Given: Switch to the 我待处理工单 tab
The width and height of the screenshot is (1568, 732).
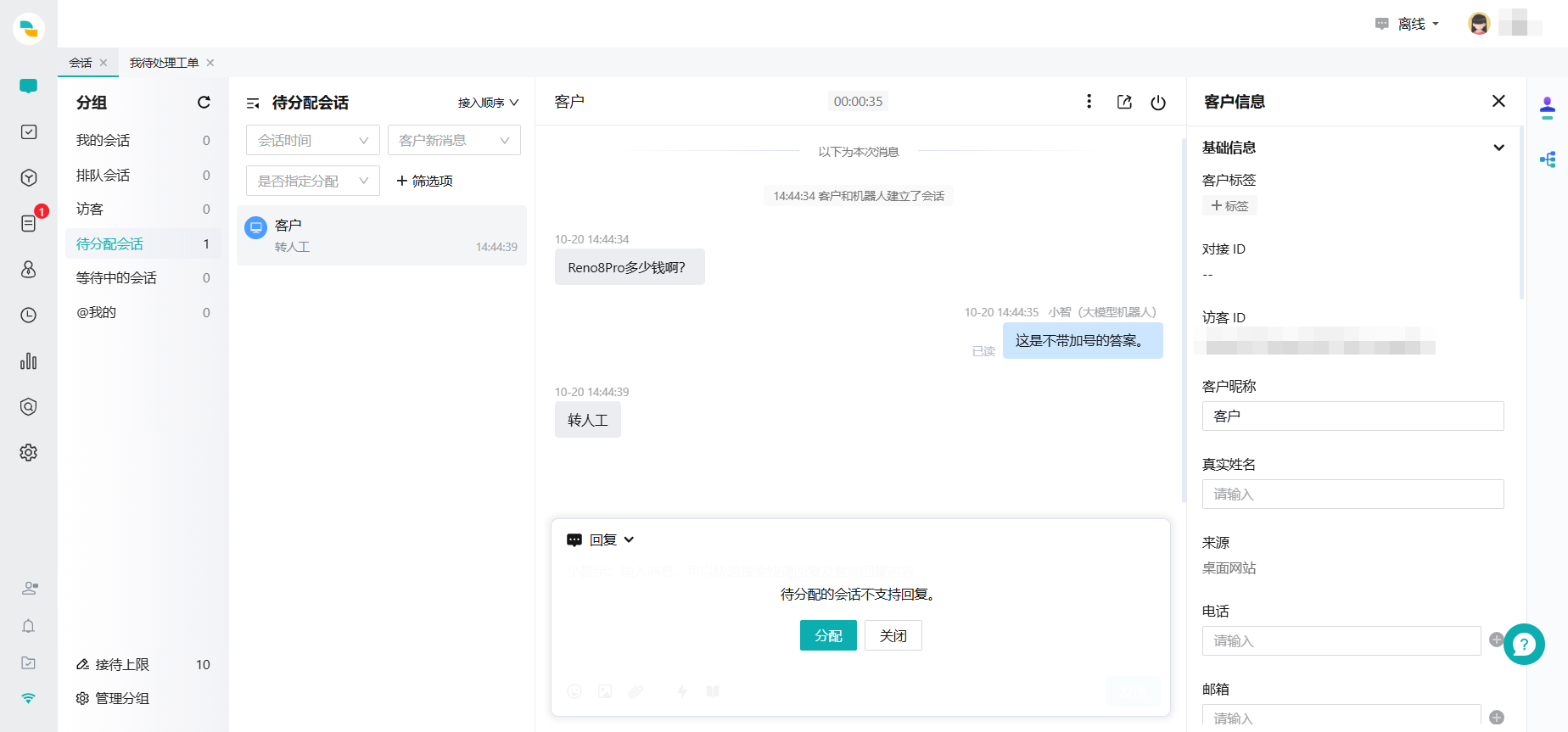Looking at the screenshot, I should point(164,63).
